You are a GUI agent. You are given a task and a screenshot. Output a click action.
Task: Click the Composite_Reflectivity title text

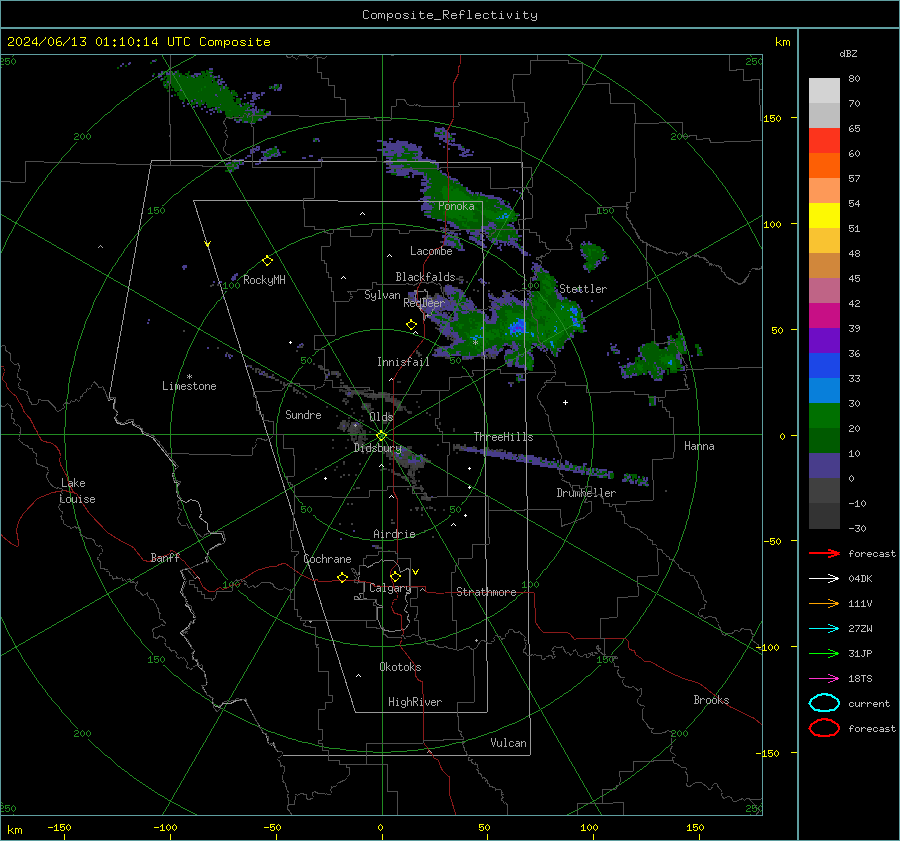[x=450, y=15]
